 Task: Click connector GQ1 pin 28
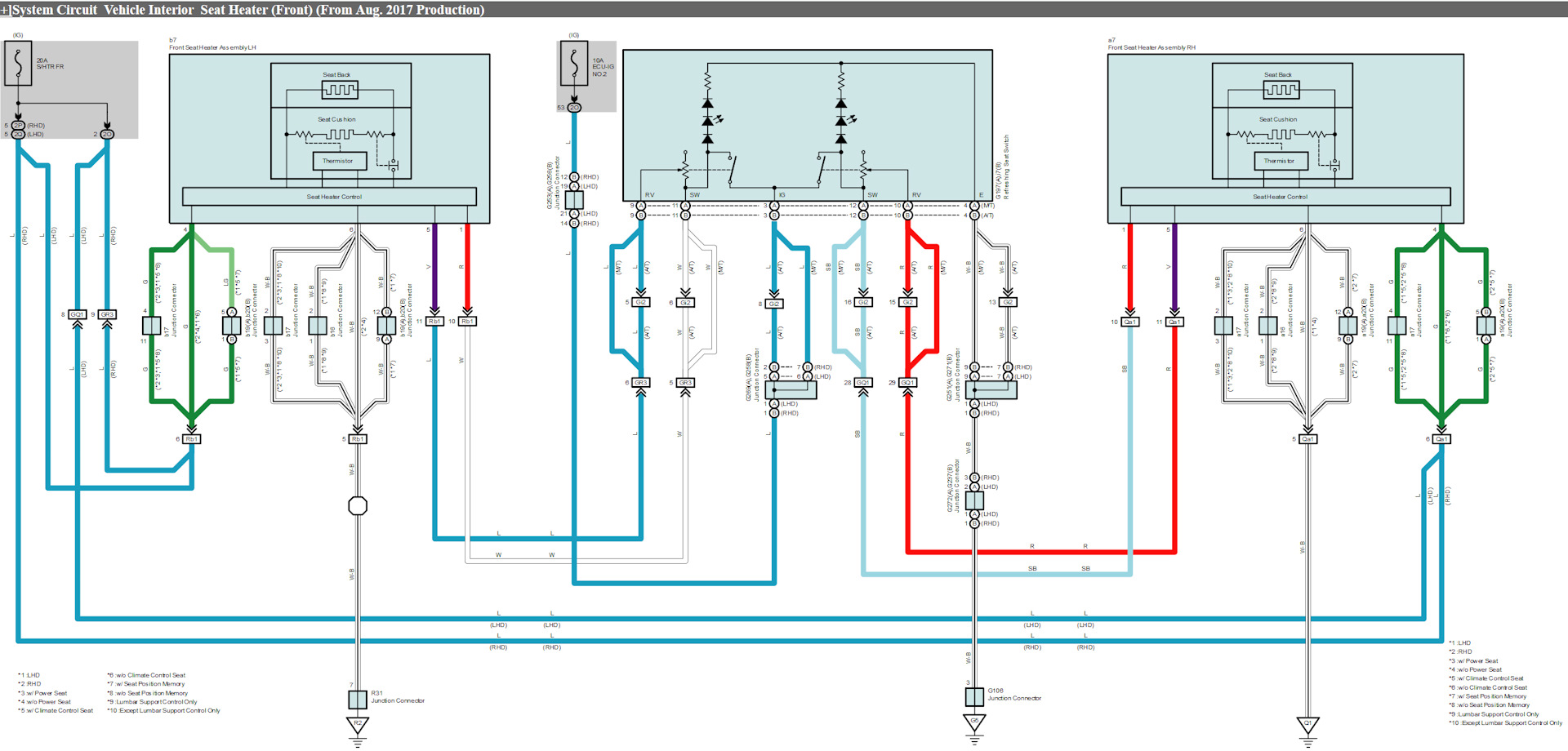[x=863, y=383]
